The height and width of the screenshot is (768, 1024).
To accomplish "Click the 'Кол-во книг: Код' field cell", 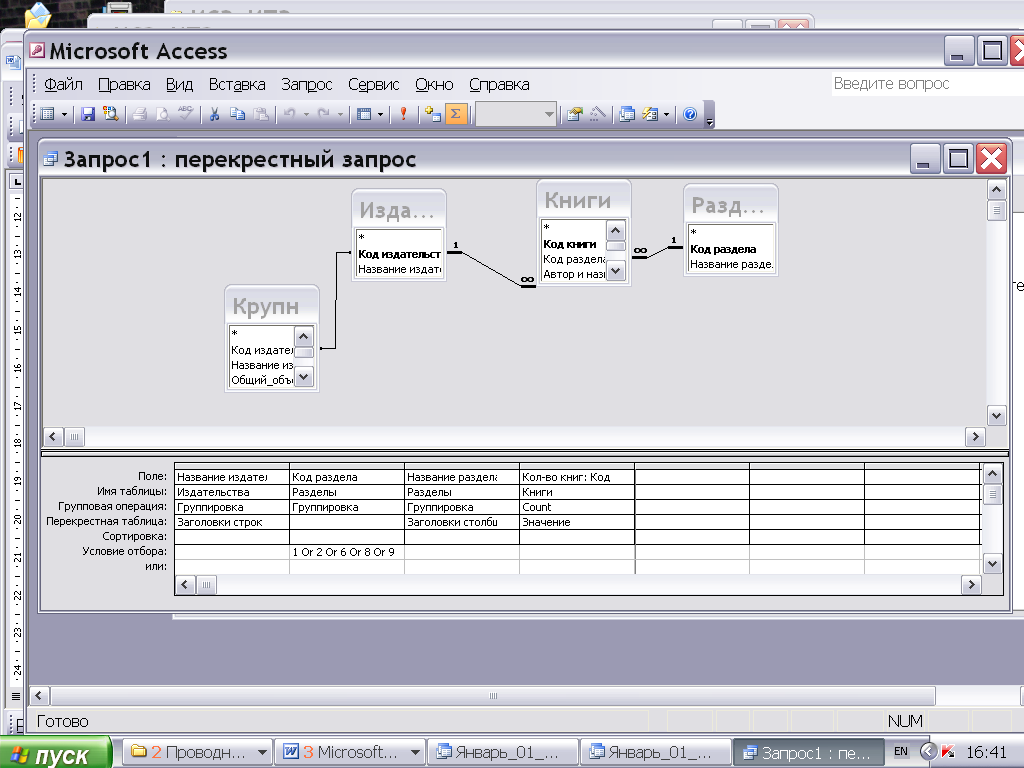I will (x=577, y=477).
